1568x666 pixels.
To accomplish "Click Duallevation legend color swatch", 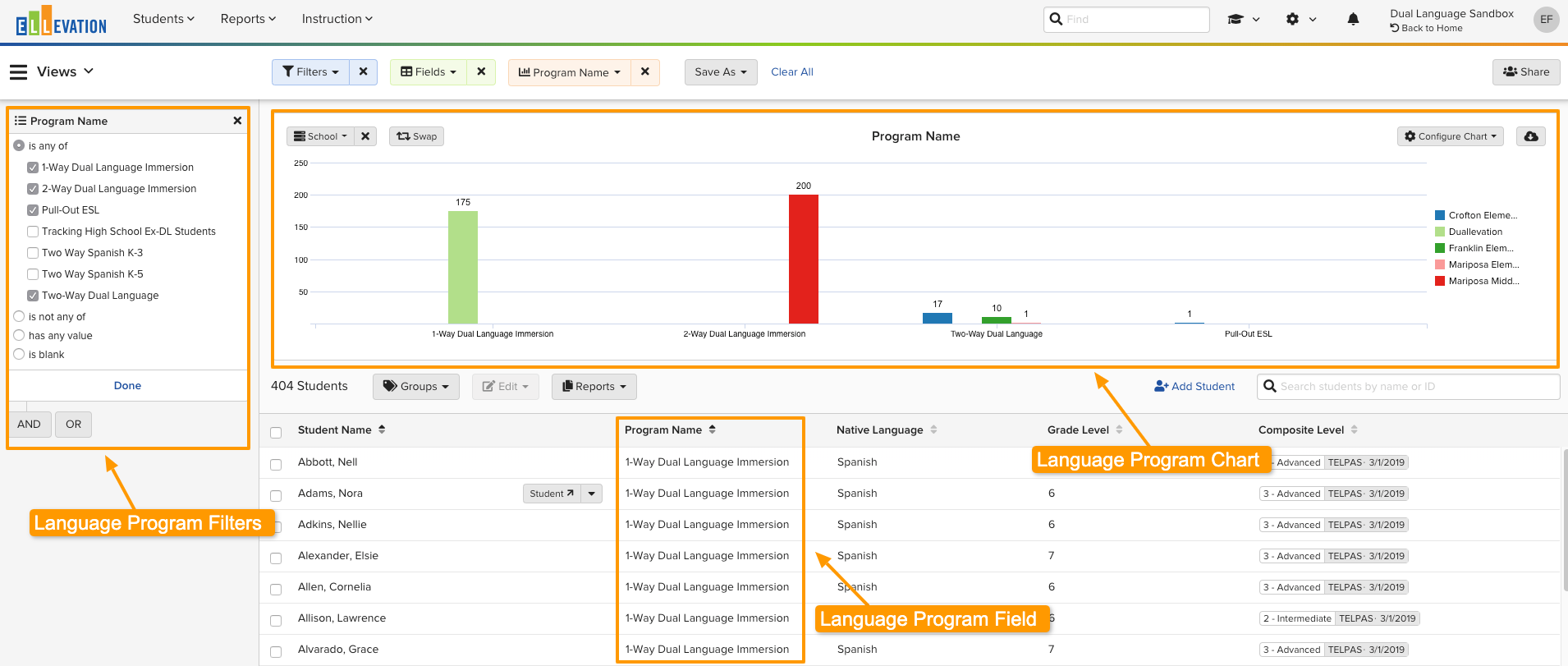I will [1439, 232].
